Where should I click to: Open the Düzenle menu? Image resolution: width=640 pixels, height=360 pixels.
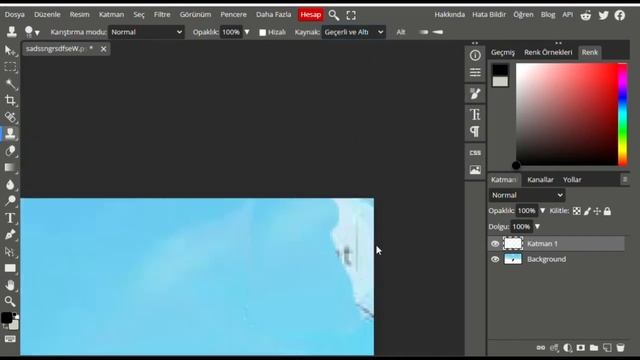[47, 14]
